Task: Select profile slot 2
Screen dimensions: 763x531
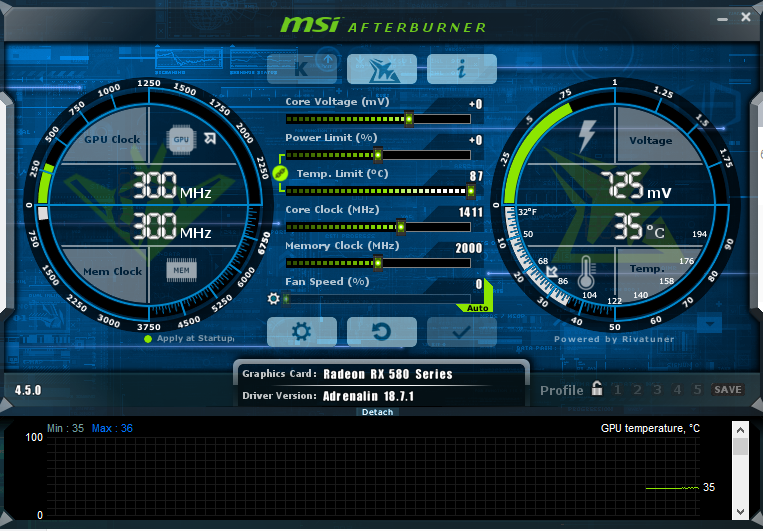Action: [x=637, y=390]
